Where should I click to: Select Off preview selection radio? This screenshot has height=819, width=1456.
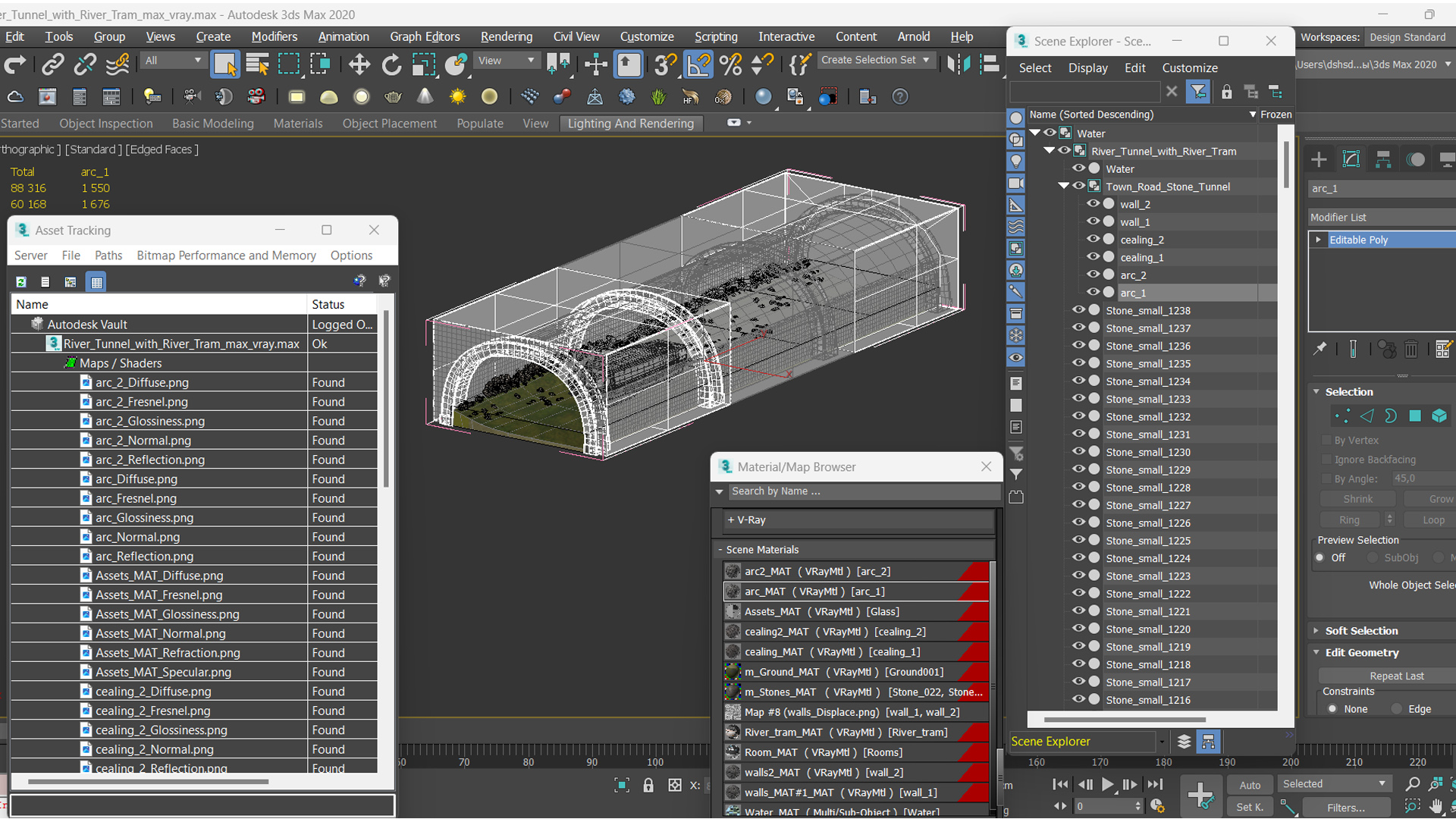pos(1320,557)
